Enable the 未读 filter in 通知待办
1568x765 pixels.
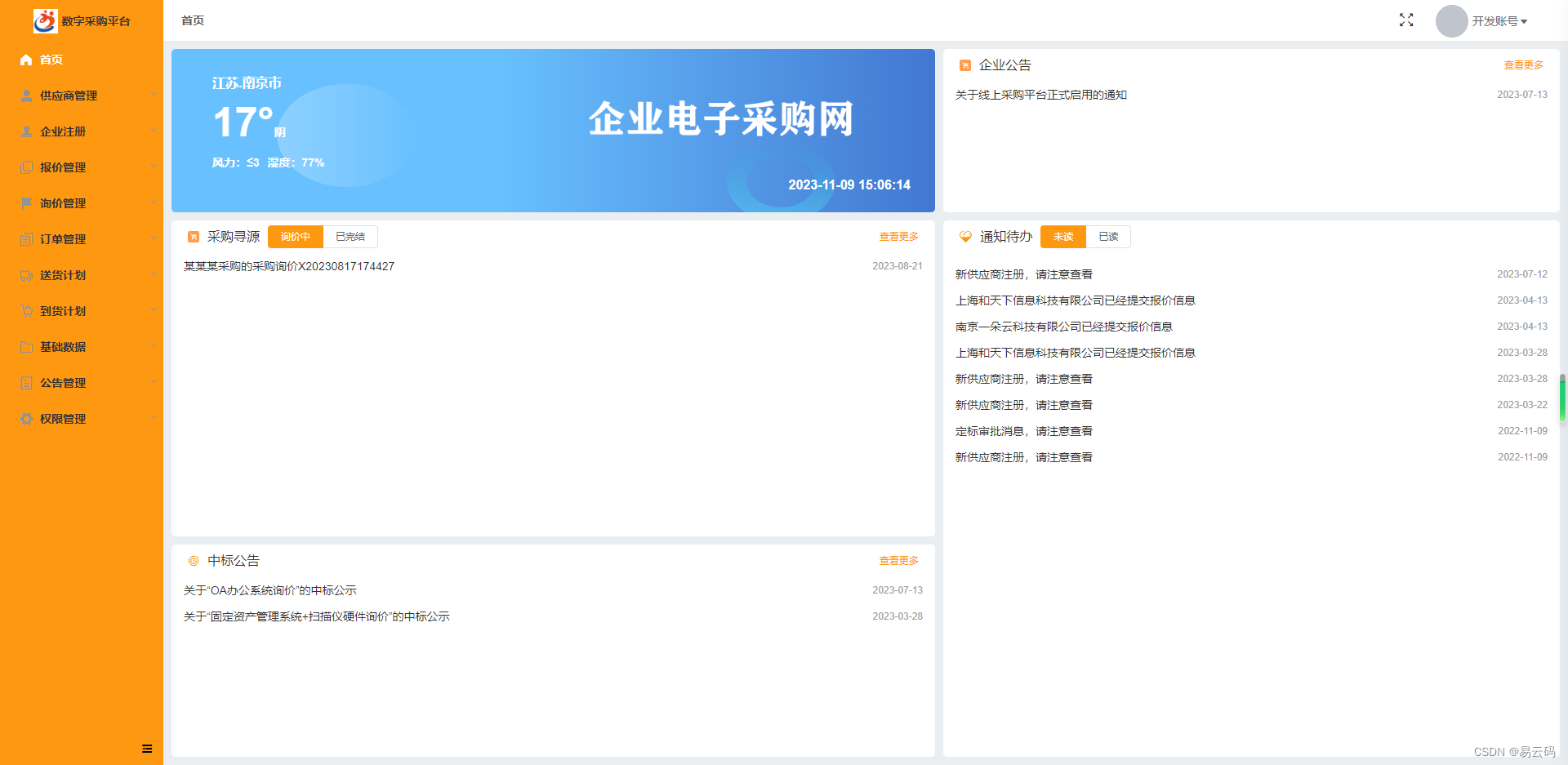pyautogui.click(x=1062, y=236)
